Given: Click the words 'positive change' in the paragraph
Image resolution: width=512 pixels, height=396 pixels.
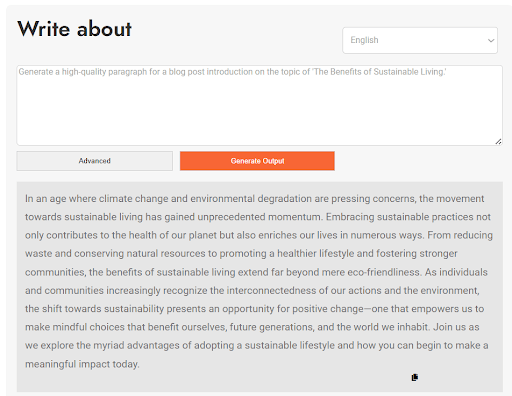Looking at the screenshot, I should pyautogui.click(x=328, y=309).
